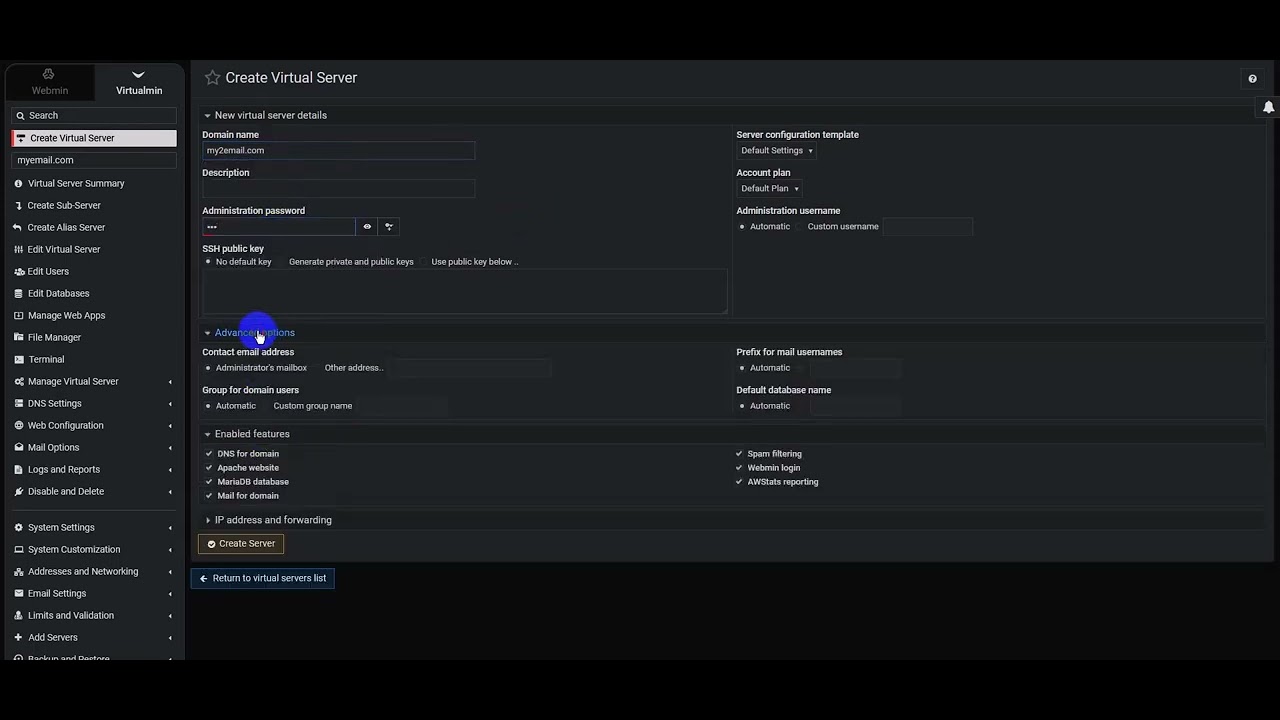Open the Account plan dropdown
1280x720 pixels.
coord(769,189)
